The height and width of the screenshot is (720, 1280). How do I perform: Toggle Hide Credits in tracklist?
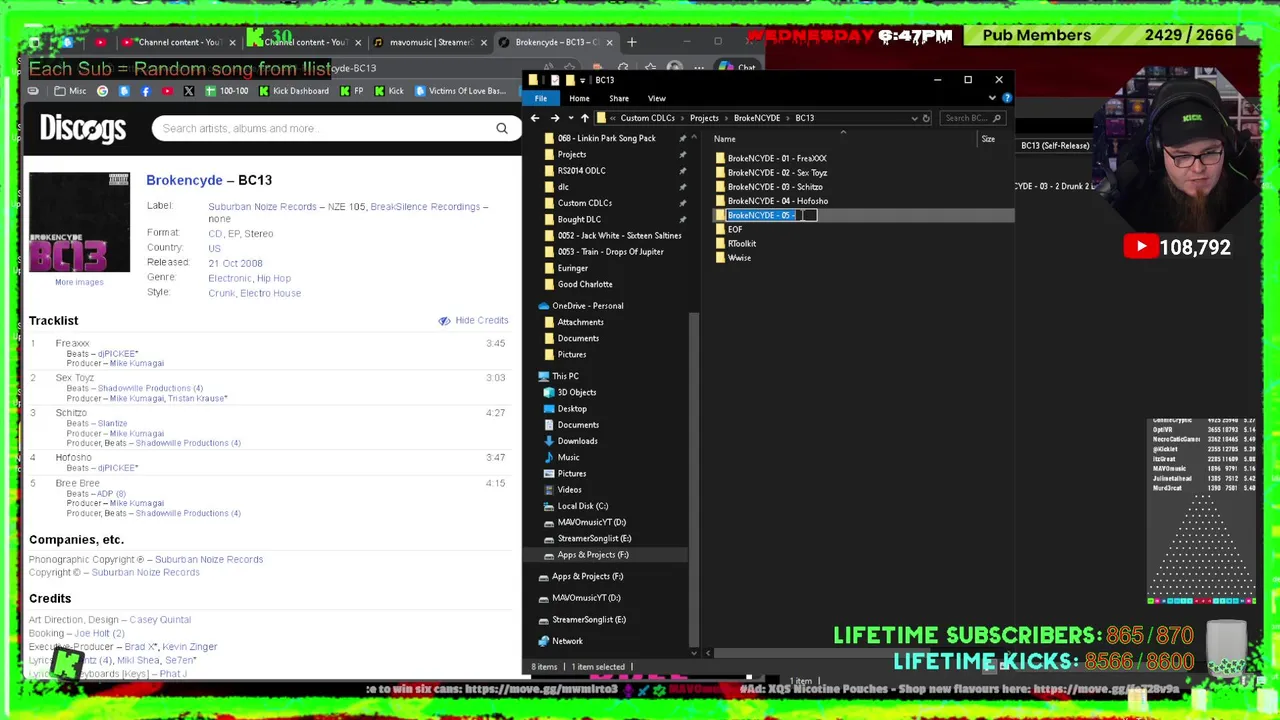click(474, 321)
